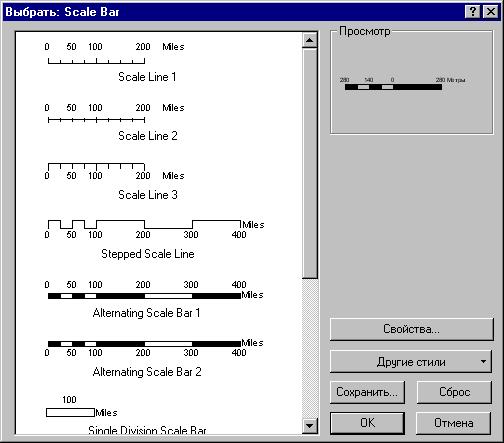Click the 'Alternating Scale Bar 2' label
The width and height of the screenshot is (504, 443).
pos(147,372)
